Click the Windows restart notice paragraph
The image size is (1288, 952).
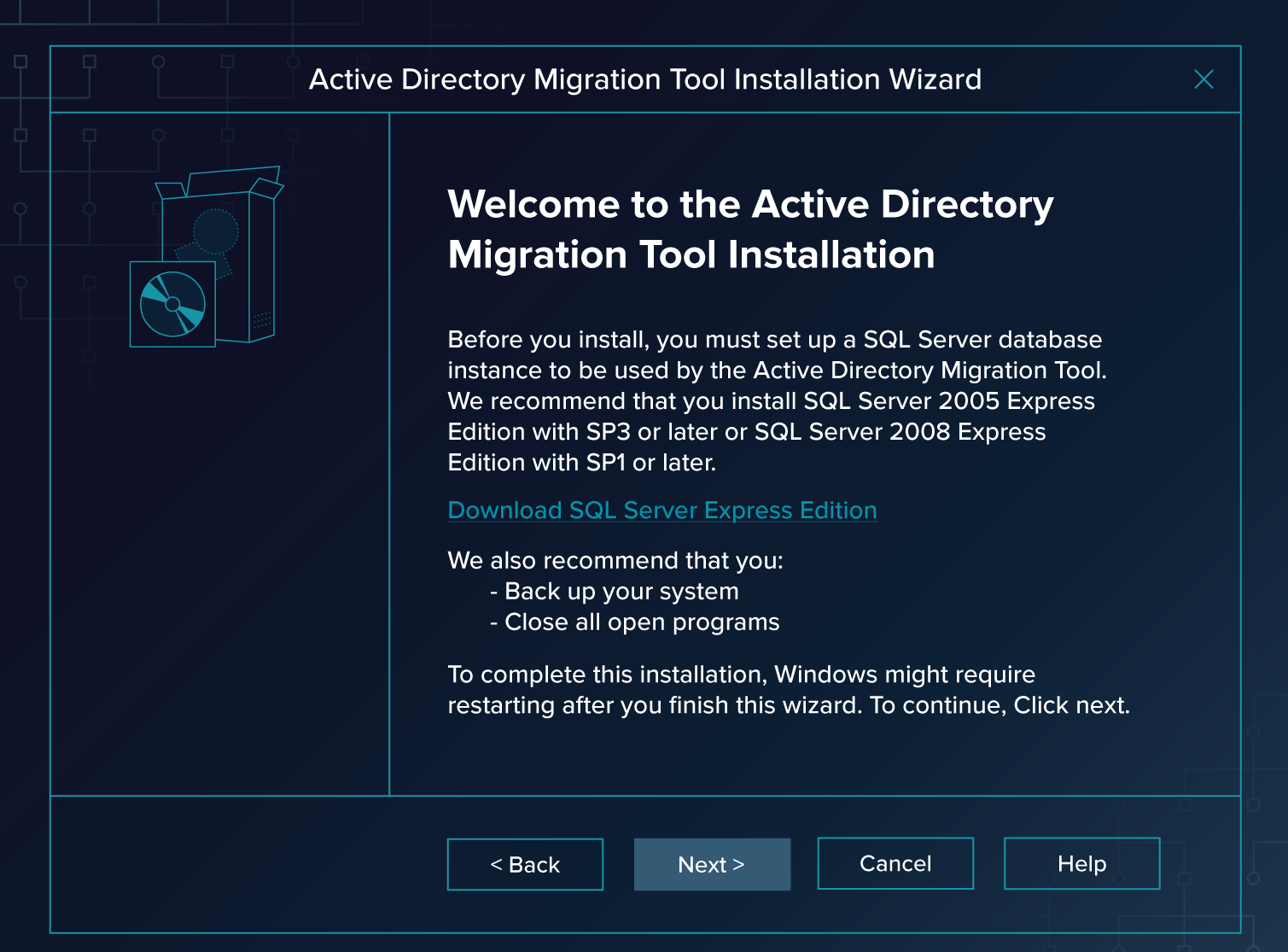click(x=787, y=690)
